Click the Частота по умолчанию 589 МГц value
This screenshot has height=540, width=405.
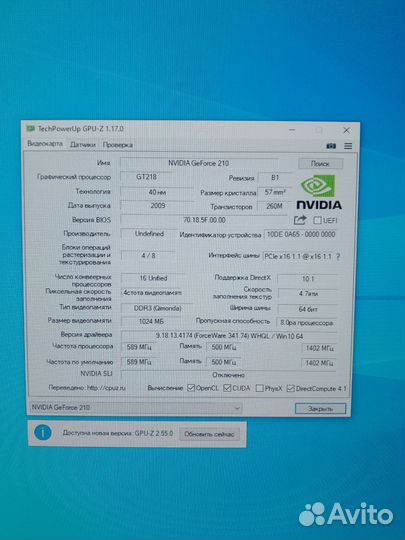coord(139,362)
